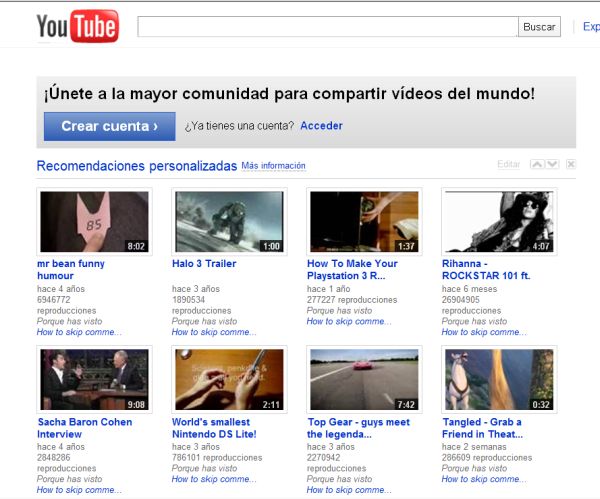600x499 pixels.
Task: Click How to skip link under mr bean
Action: pos(79,332)
